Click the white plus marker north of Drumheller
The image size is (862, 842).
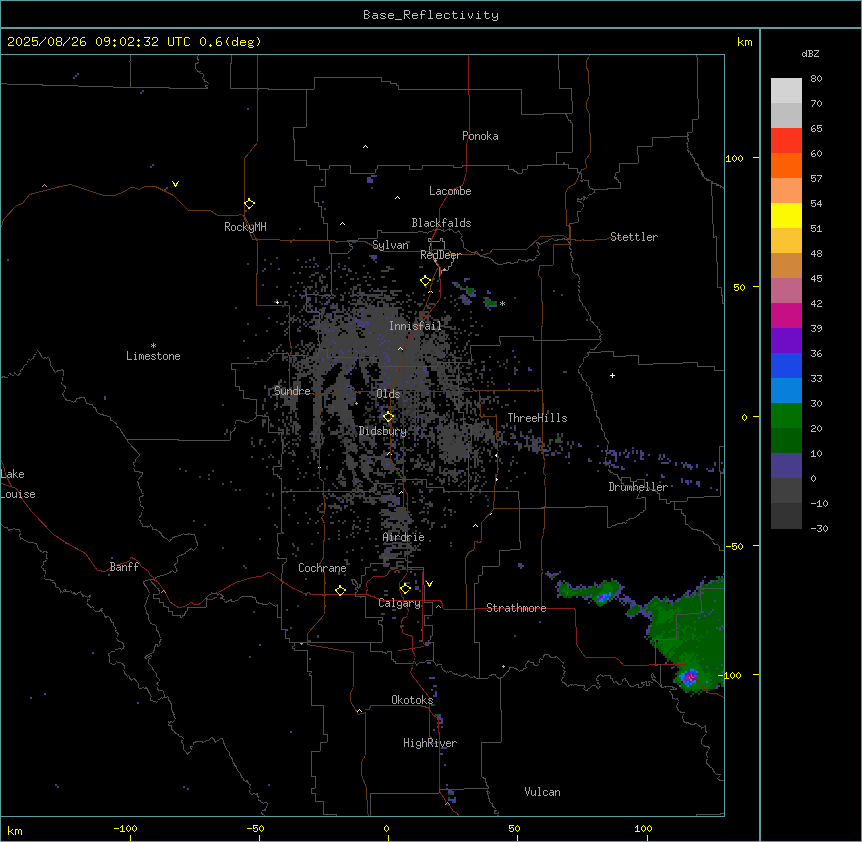pyautogui.click(x=612, y=375)
